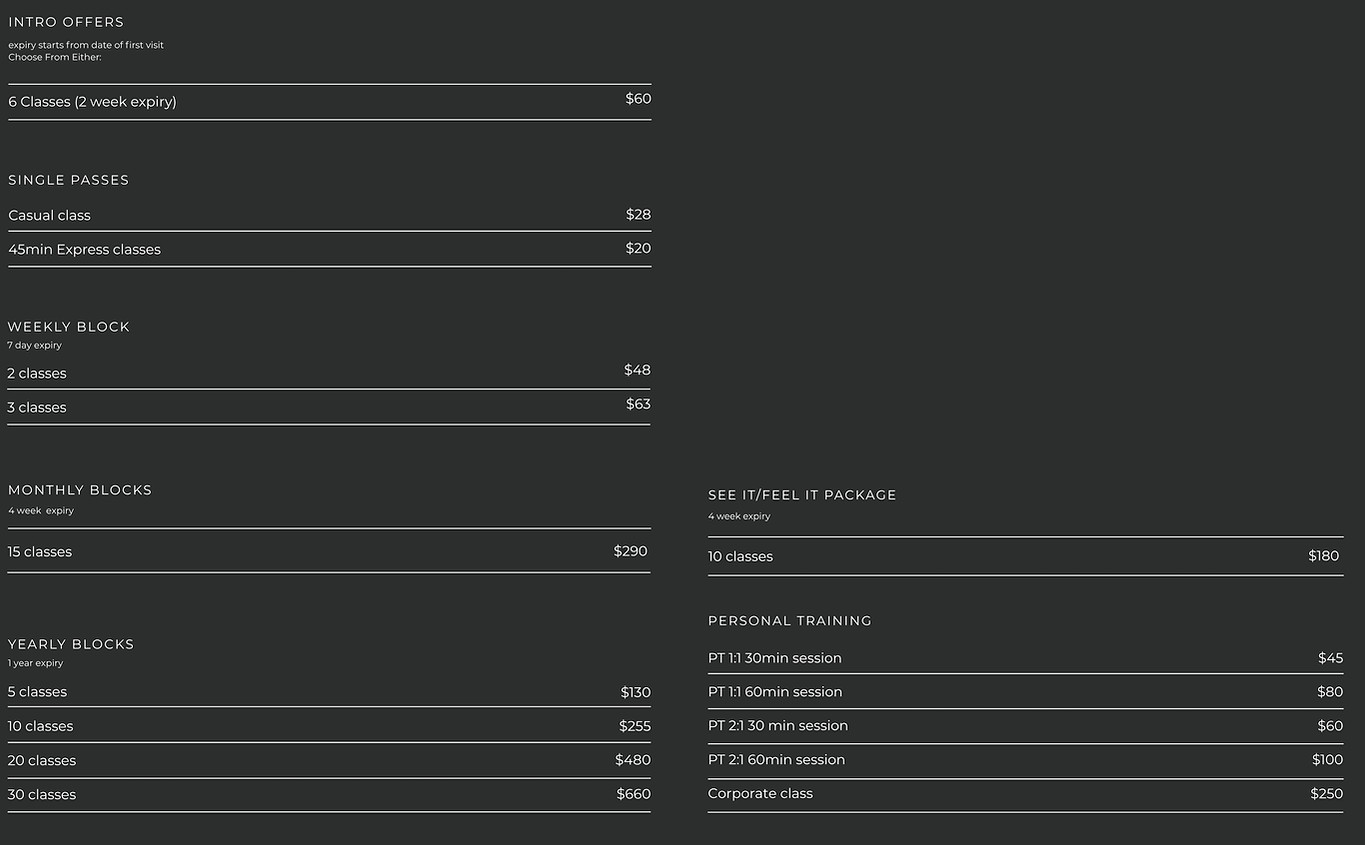Viewport: 1365px width, 845px height.
Task: Click the $255 price in yearly blocks
Action: [634, 726]
